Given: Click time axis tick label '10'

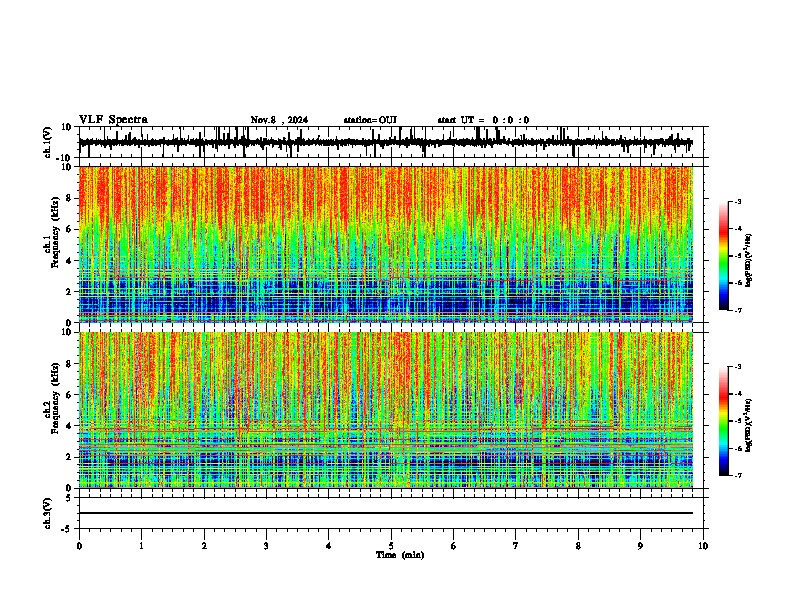Looking at the screenshot, I should 703,546.
